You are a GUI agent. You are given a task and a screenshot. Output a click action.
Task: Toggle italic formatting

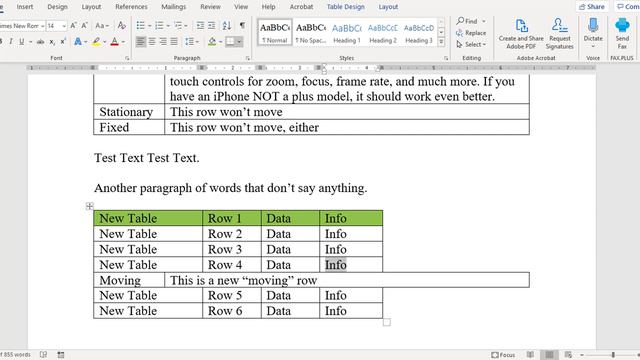pos(11,42)
